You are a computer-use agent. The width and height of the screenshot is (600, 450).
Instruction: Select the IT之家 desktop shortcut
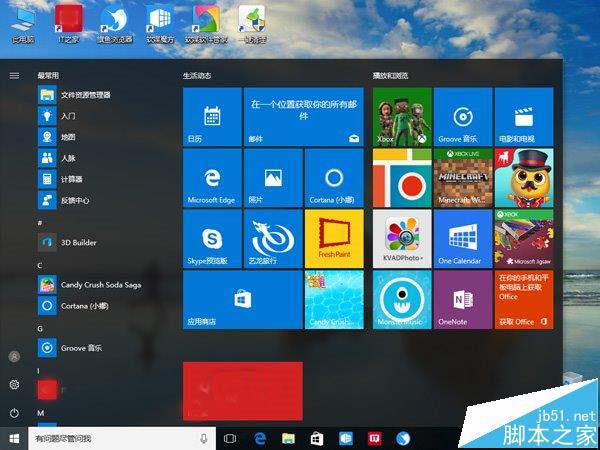tap(69, 24)
